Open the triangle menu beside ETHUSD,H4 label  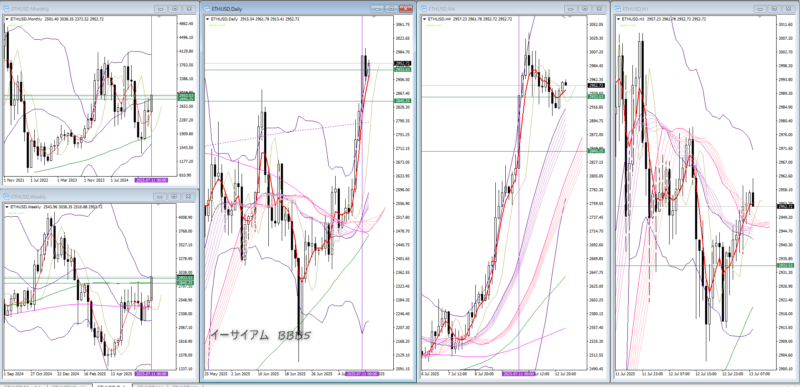(x=424, y=19)
